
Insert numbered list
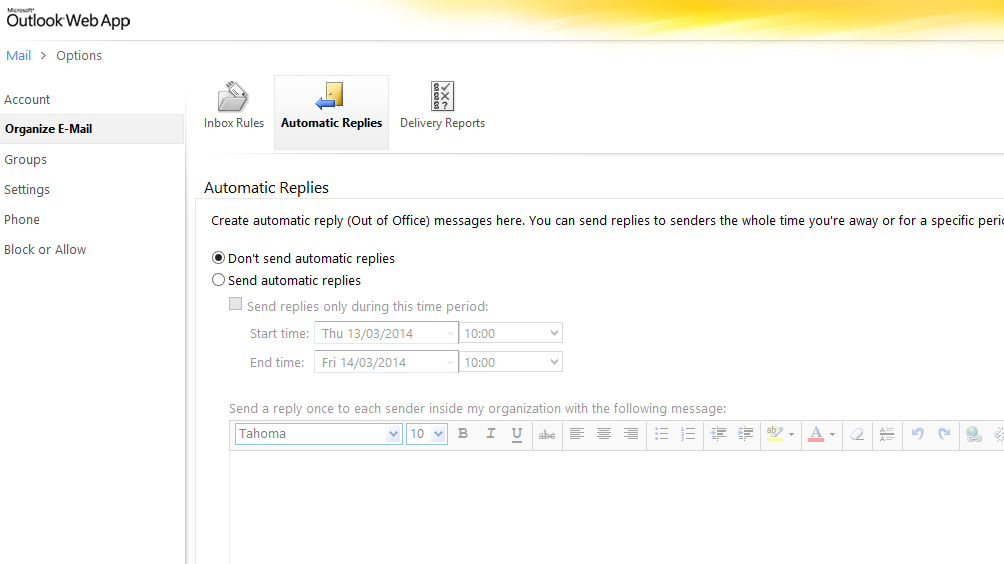(x=688, y=434)
